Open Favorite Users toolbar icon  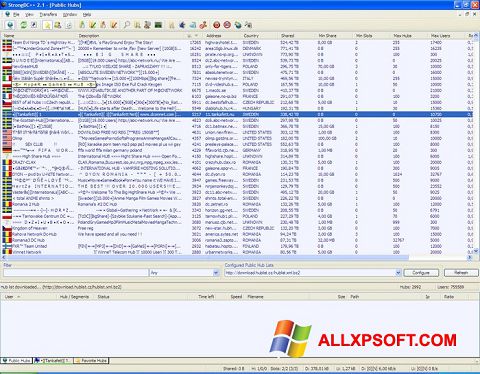58,25
